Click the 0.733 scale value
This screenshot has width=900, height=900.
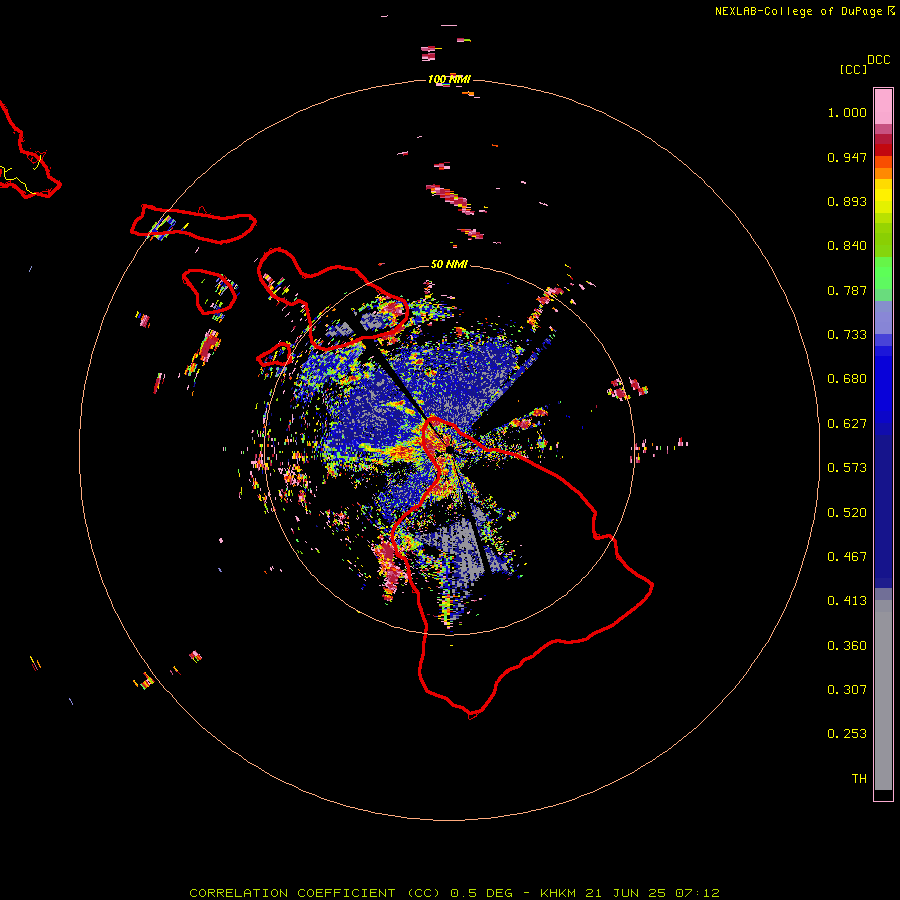click(847, 335)
